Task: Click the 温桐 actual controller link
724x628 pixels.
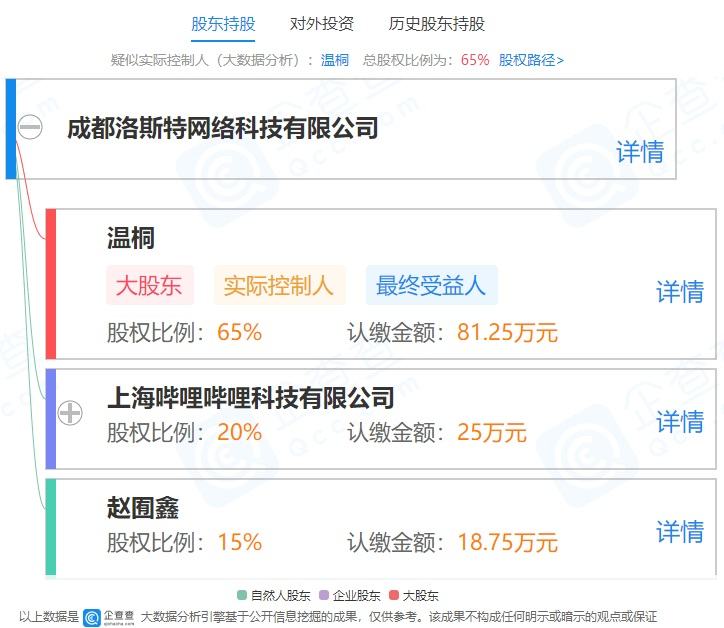Action: click(335, 60)
